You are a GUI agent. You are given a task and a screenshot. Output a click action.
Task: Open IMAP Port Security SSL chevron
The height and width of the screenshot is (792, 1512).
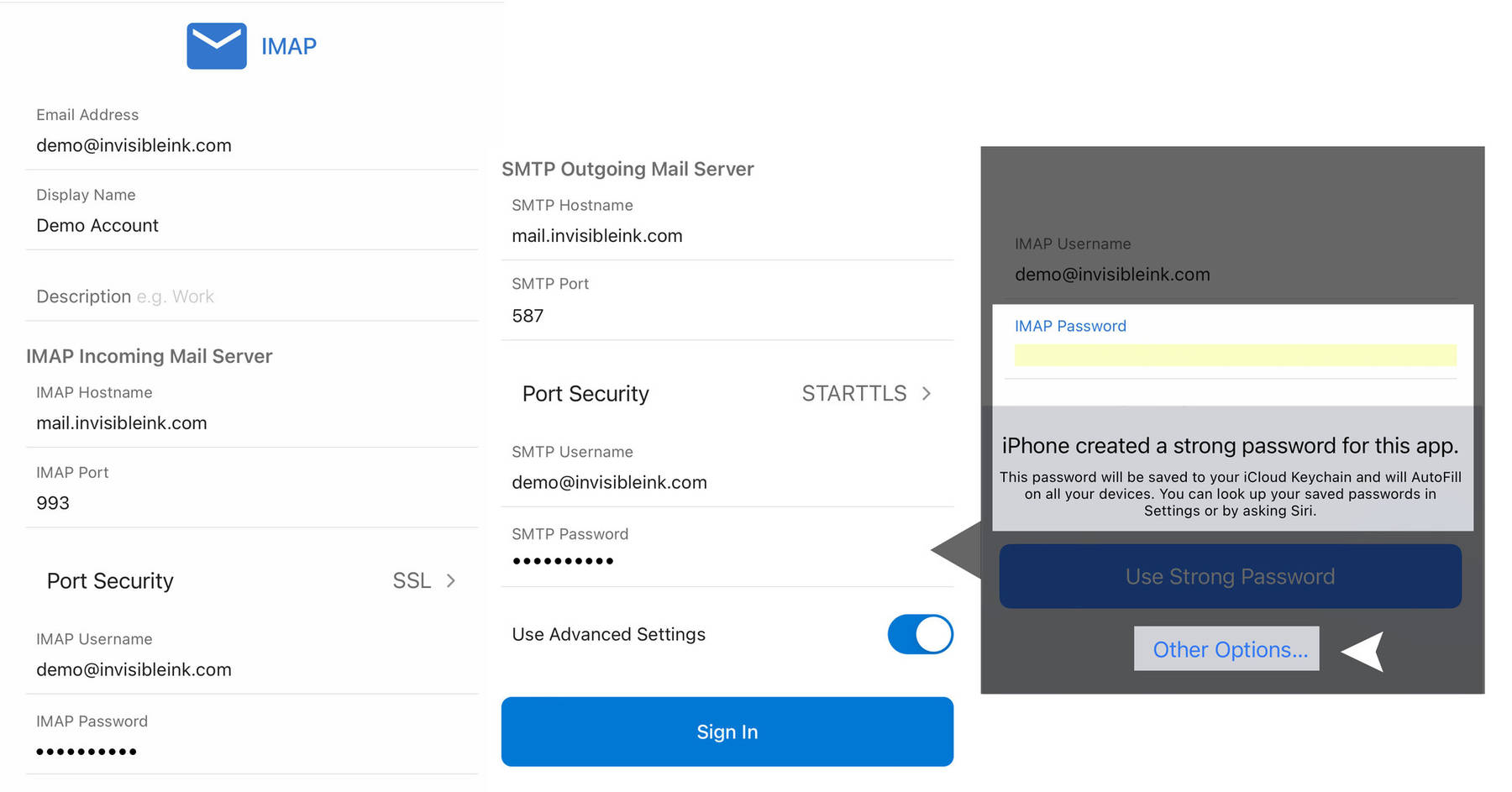coord(451,580)
